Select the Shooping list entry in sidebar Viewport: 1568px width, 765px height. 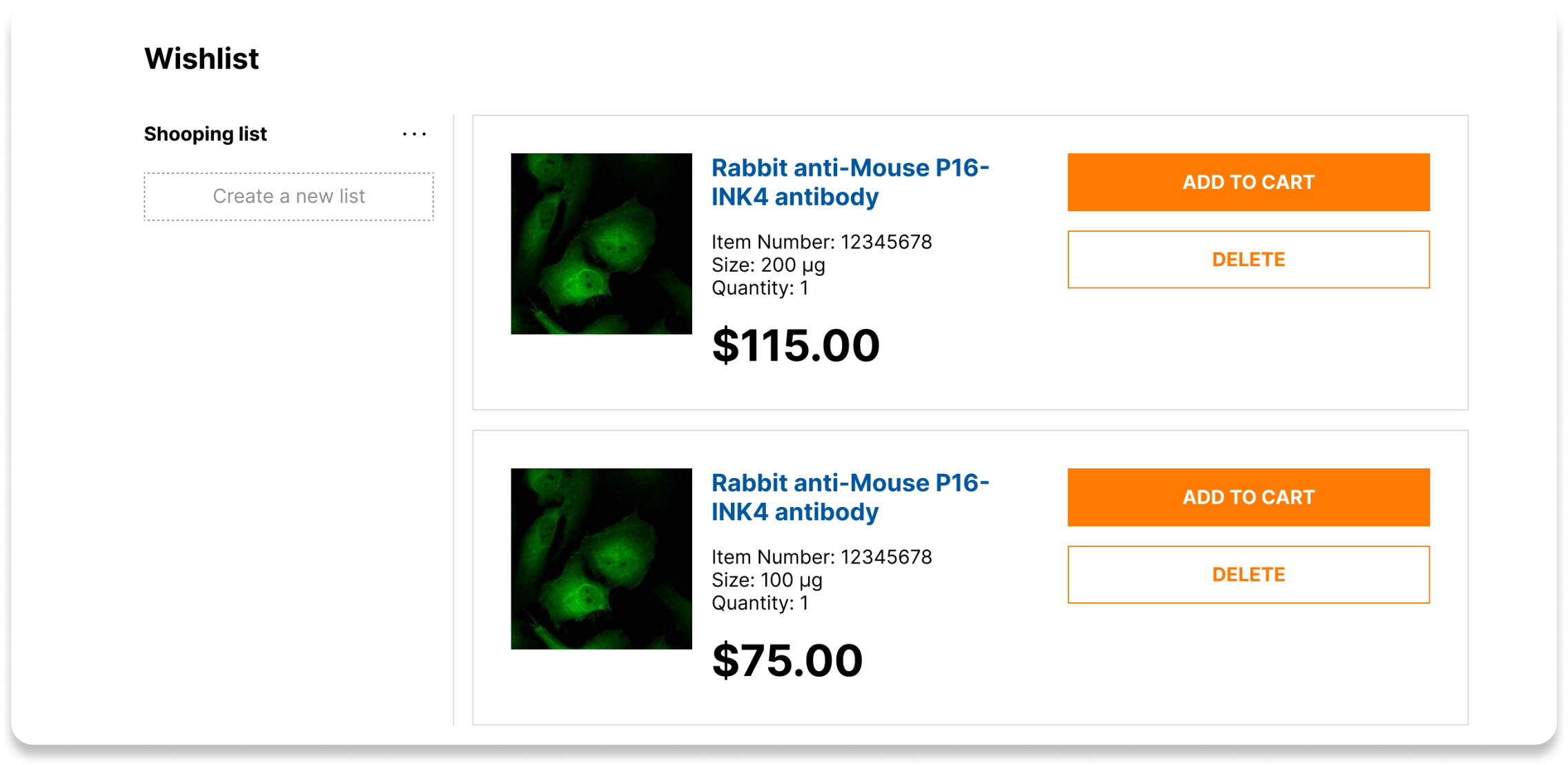(205, 134)
